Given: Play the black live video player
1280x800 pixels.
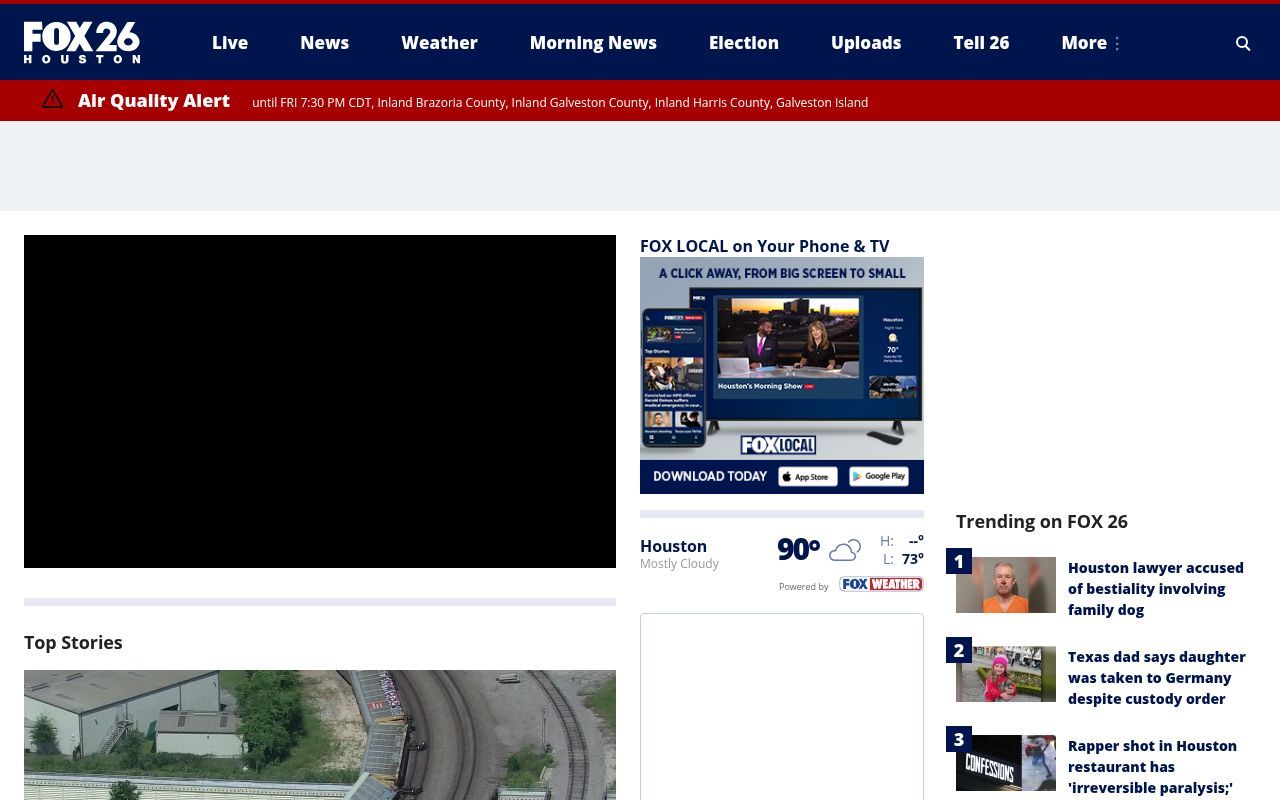Looking at the screenshot, I should pyautogui.click(x=320, y=401).
